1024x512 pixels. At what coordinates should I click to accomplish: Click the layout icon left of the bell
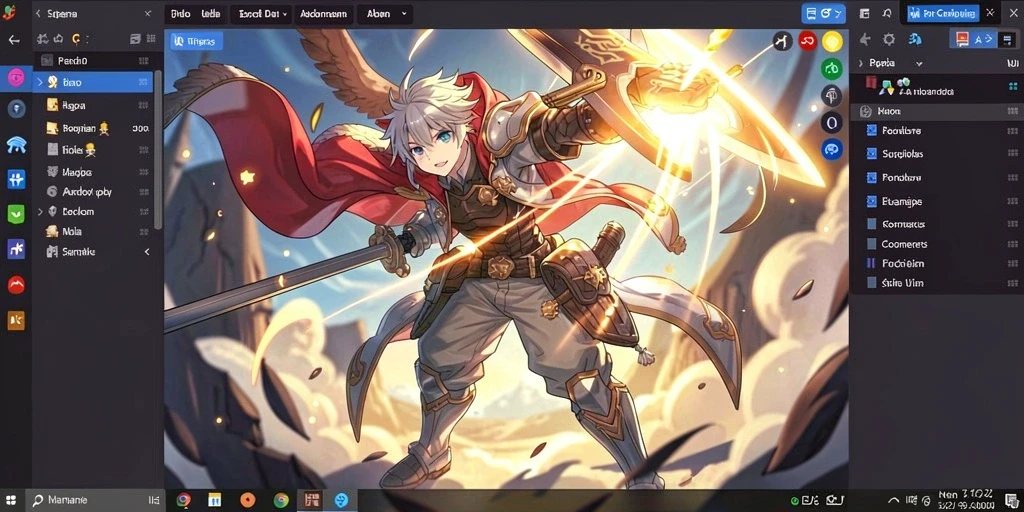click(865, 13)
